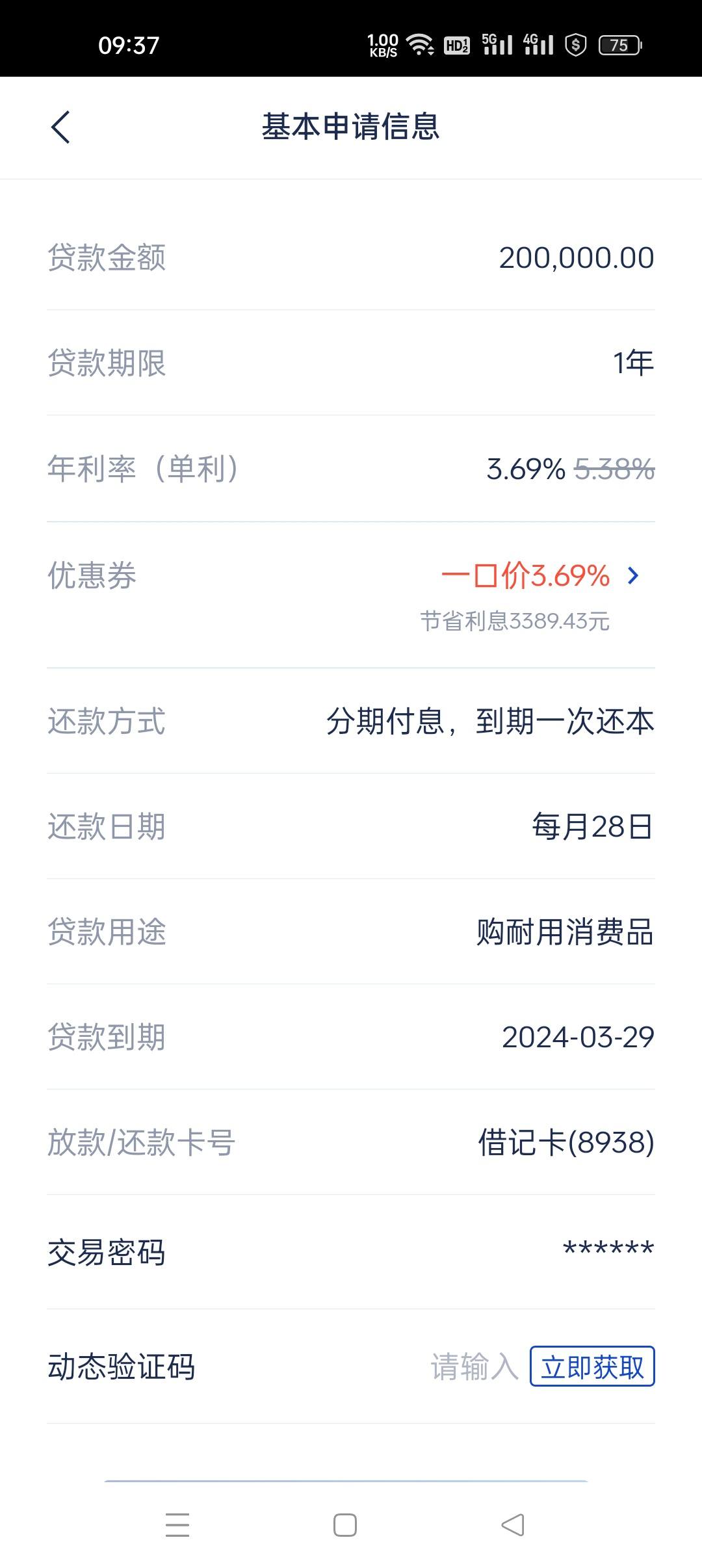Tap the 还款方式 repayment method value

click(490, 722)
